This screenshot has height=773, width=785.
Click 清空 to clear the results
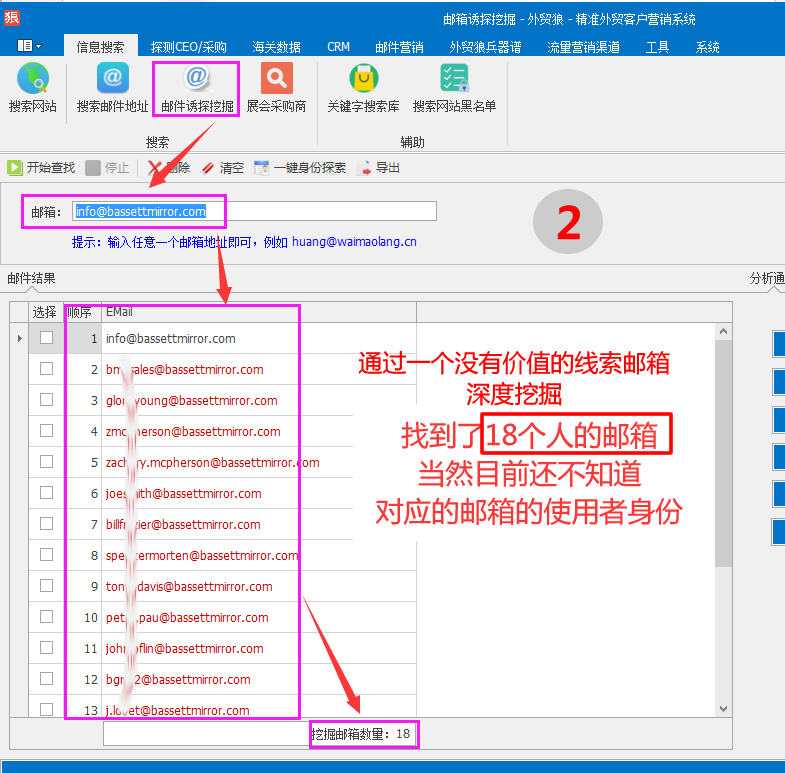point(223,168)
